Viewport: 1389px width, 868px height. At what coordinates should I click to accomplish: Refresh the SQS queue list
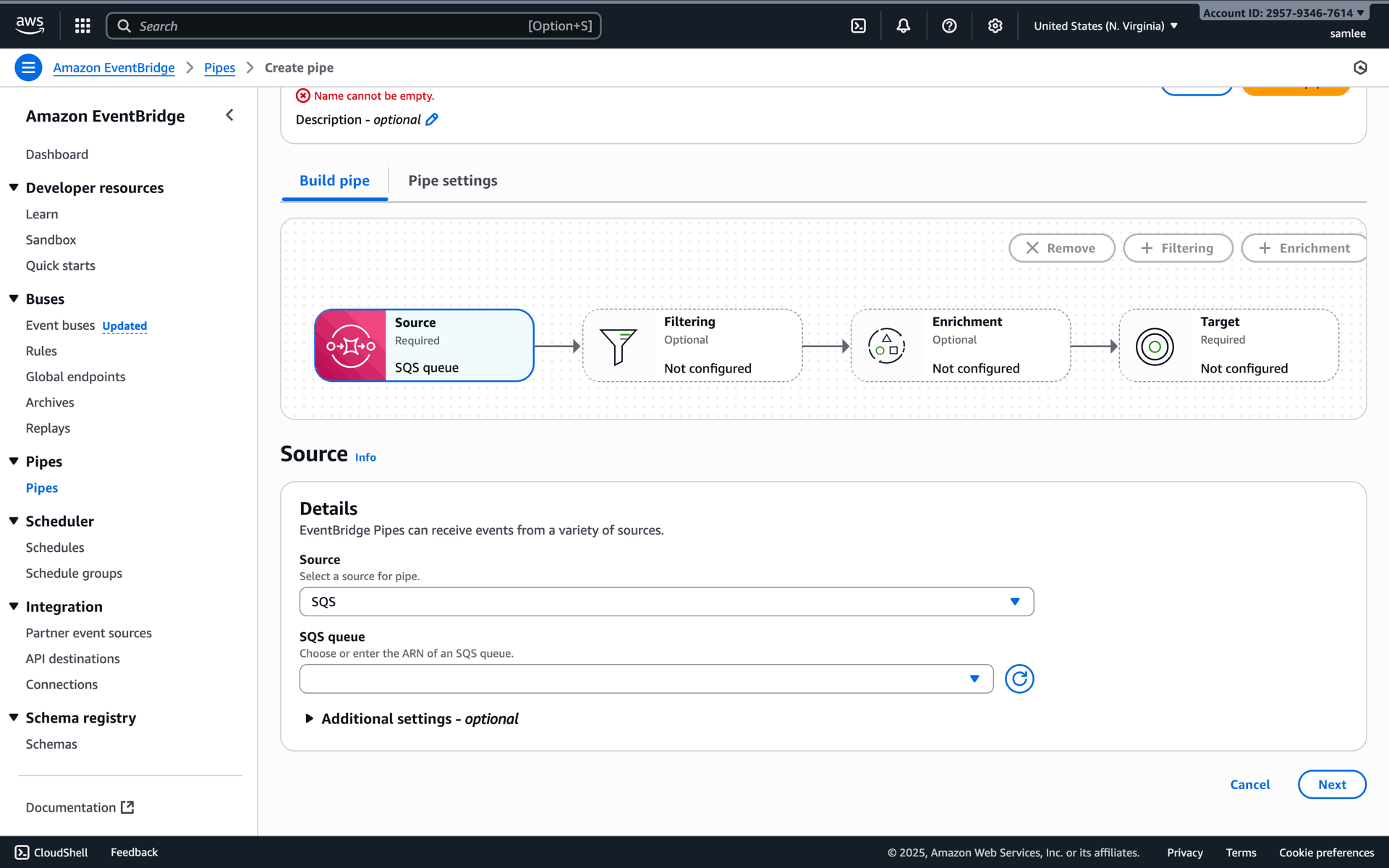pyautogui.click(x=1019, y=678)
